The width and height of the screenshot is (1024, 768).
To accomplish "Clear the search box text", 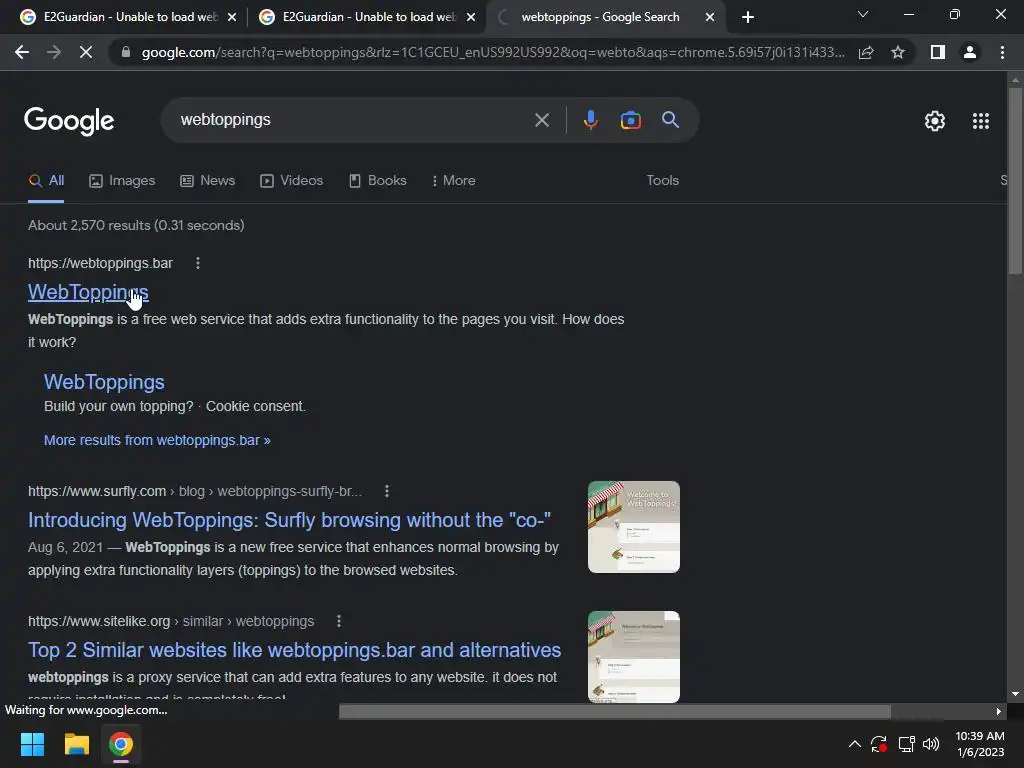I will [541, 120].
